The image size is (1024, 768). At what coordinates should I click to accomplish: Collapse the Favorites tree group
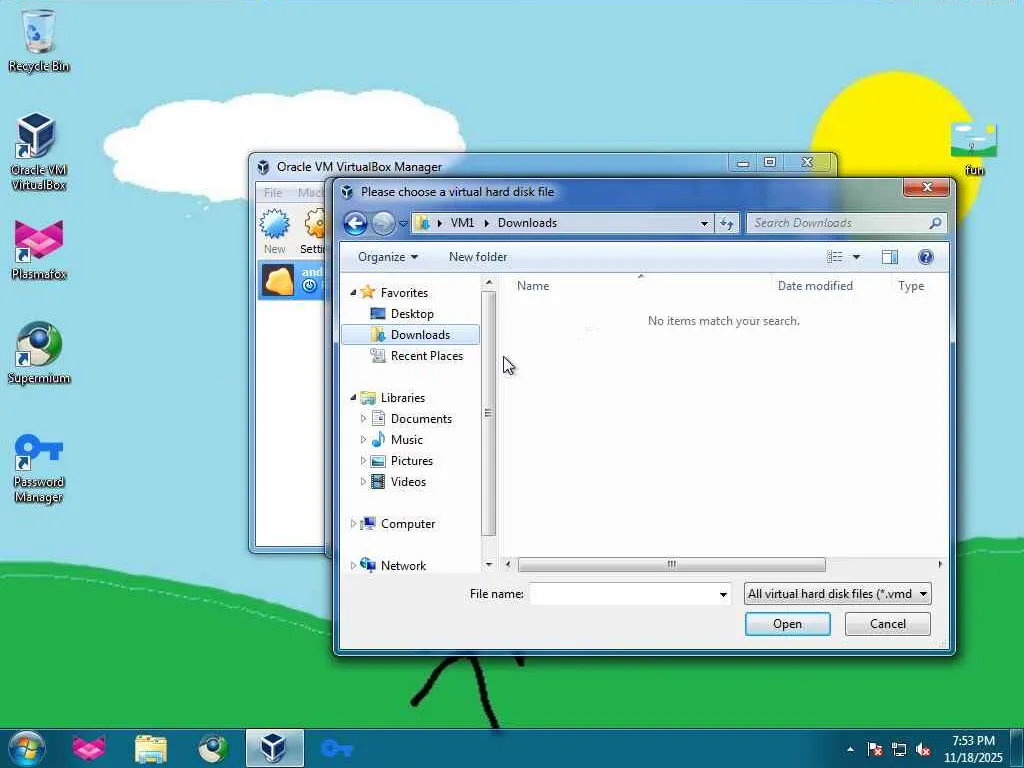pos(353,293)
